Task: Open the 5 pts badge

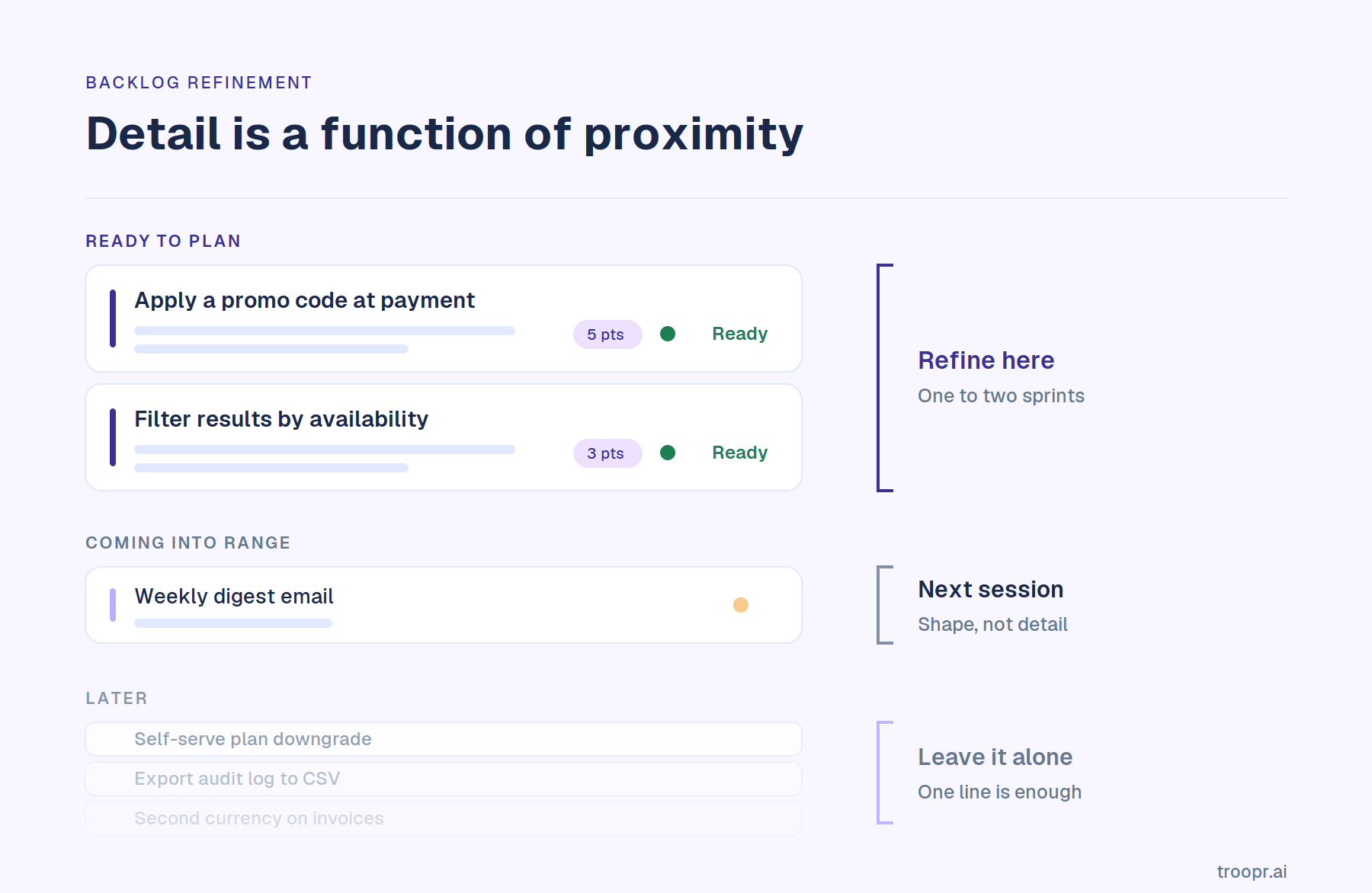Action: pos(607,334)
